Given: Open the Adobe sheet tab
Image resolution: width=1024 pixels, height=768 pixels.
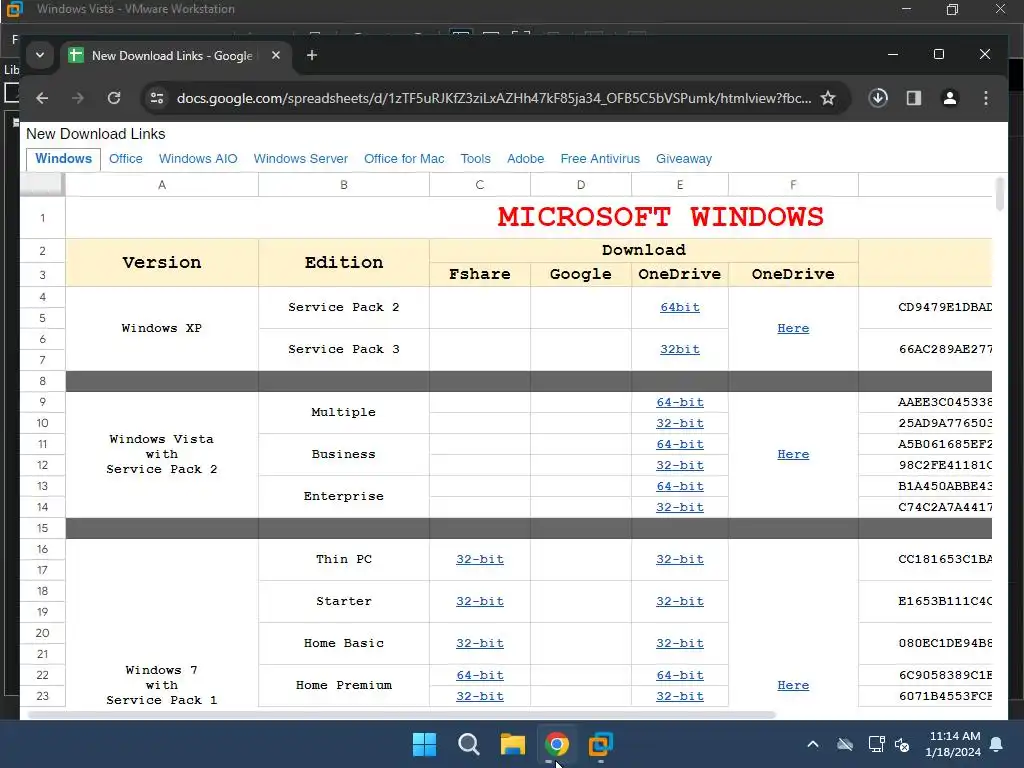Looking at the screenshot, I should coord(526,159).
